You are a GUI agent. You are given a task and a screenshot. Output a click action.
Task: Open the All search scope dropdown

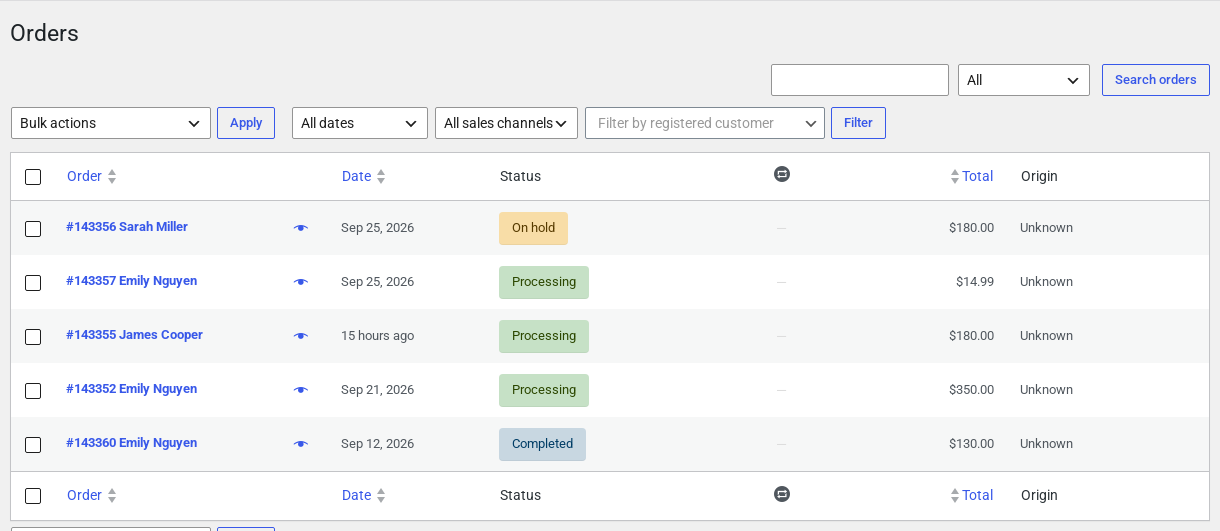[x=1024, y=80]
